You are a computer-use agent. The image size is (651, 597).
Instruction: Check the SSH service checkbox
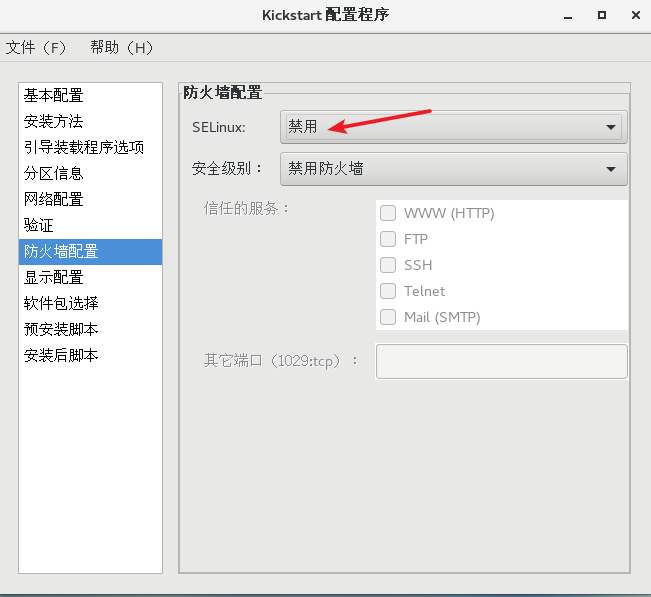pos(388,265)
